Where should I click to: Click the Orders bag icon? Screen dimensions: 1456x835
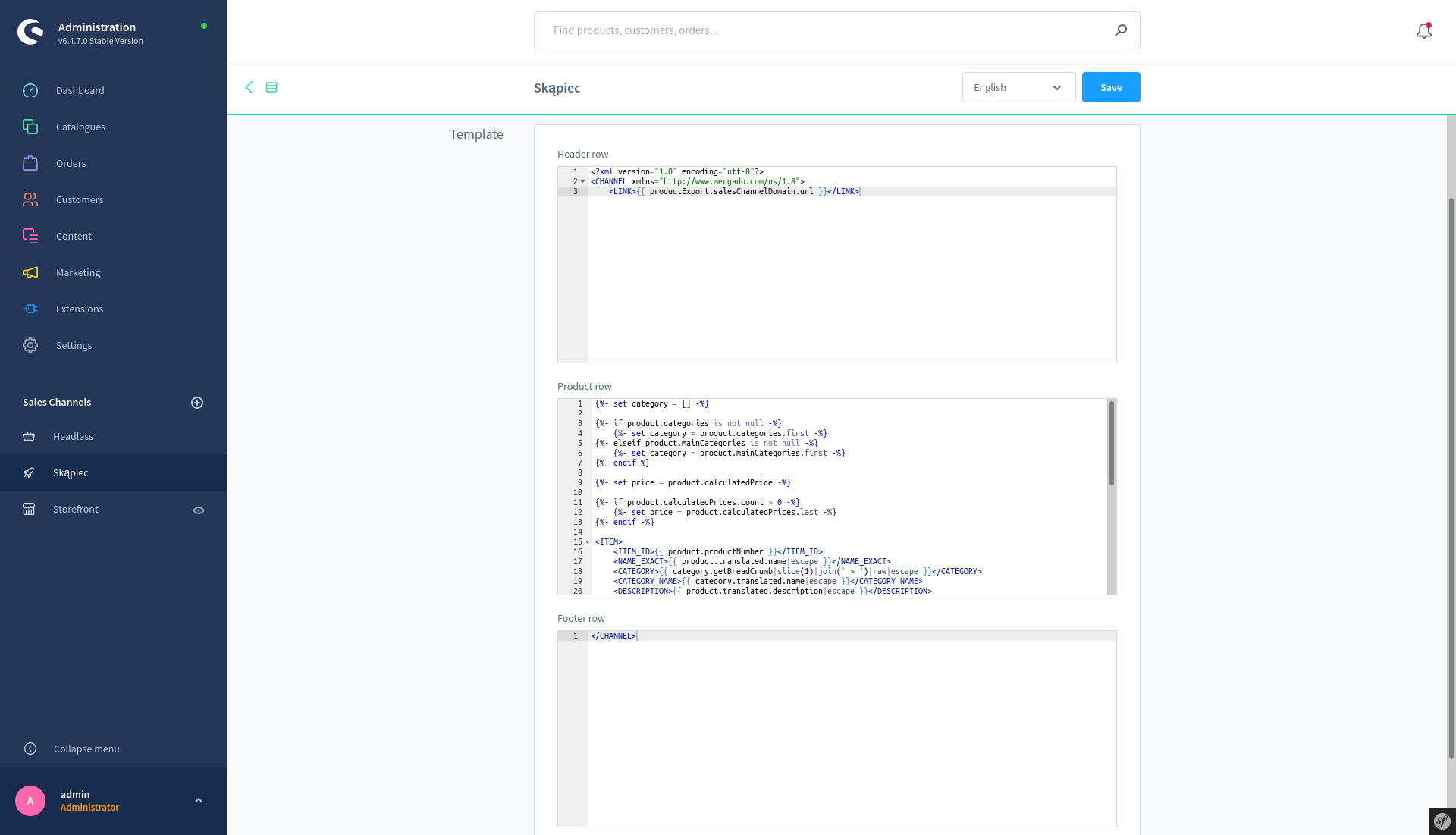point(30,163)
